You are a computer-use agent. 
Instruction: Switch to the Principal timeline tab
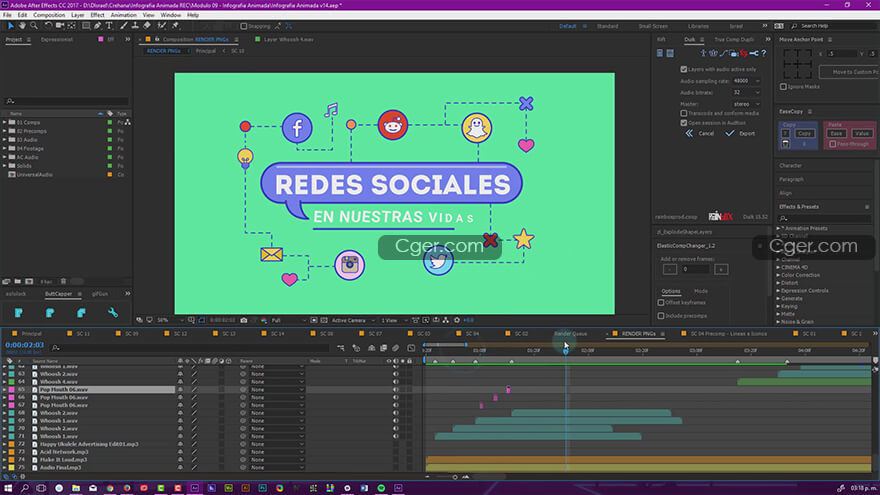click(x=31, y=334)
